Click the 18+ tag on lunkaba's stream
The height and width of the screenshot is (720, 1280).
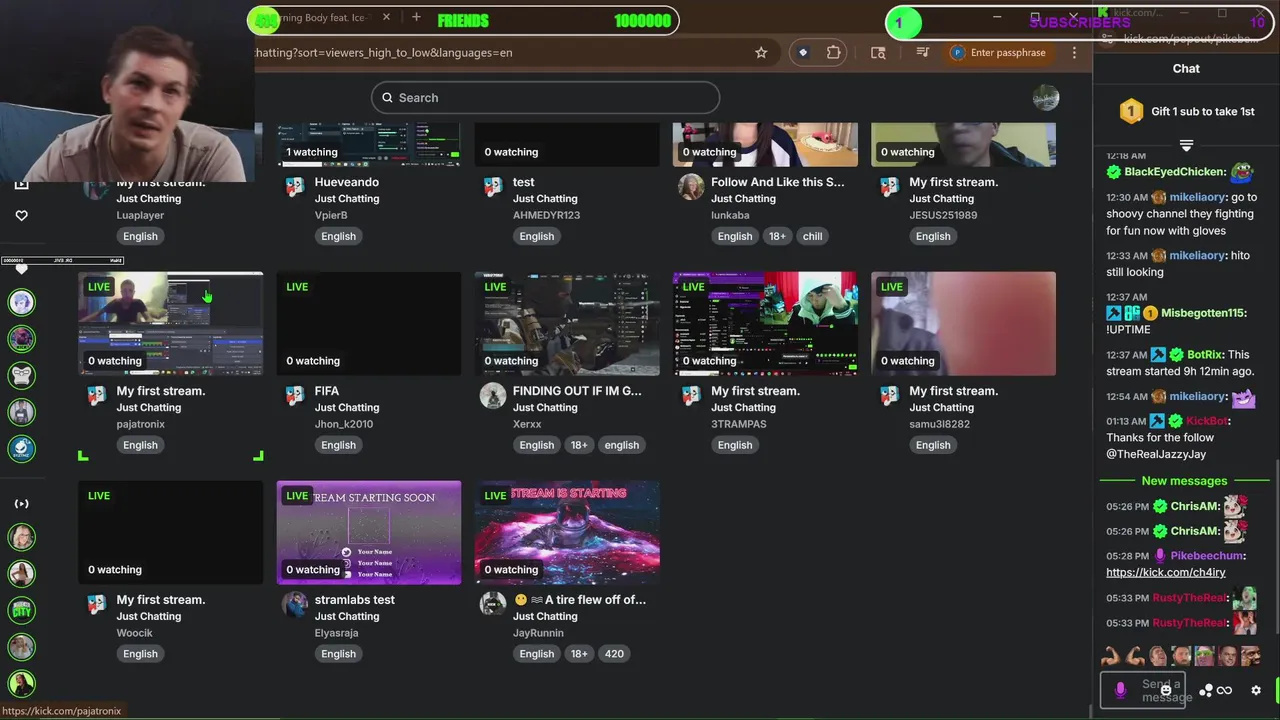(x=777, y=236)
